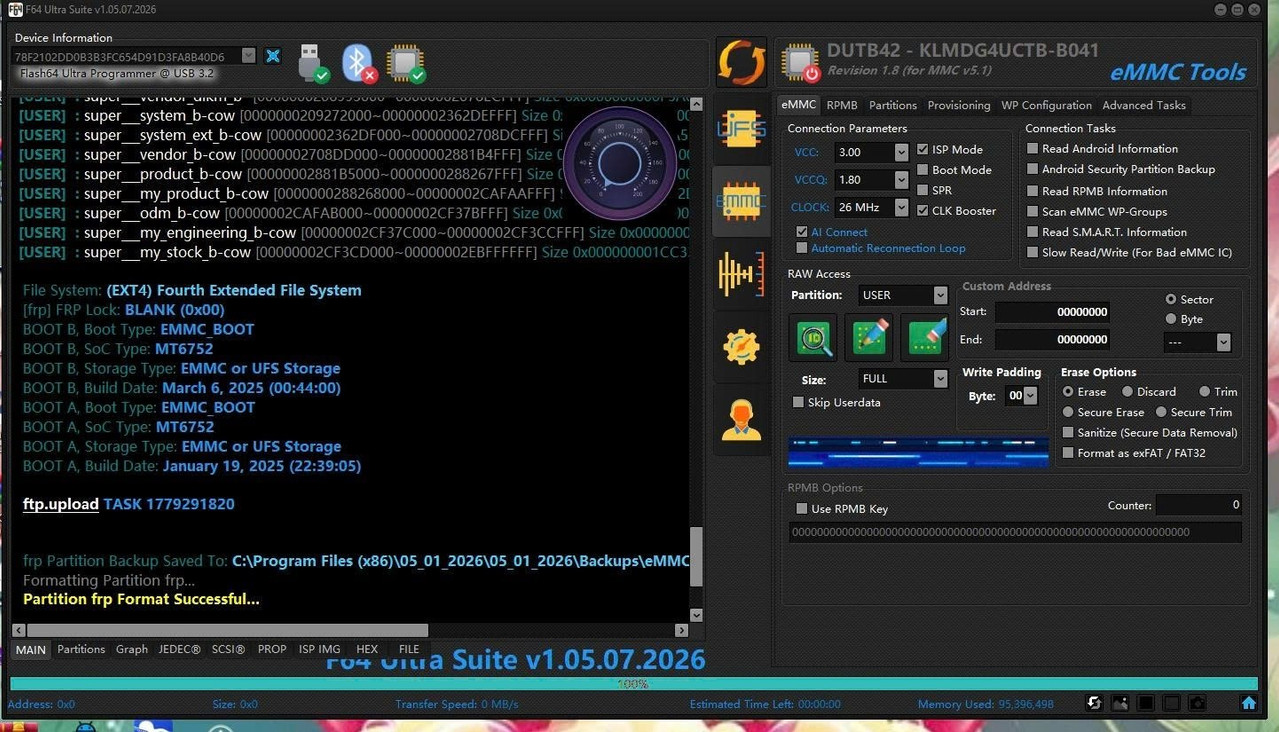The height and width of the screenshot is (732, 1279).
Task: Open the ISP IMG bottom tab
Action: [x=320, y=649]
